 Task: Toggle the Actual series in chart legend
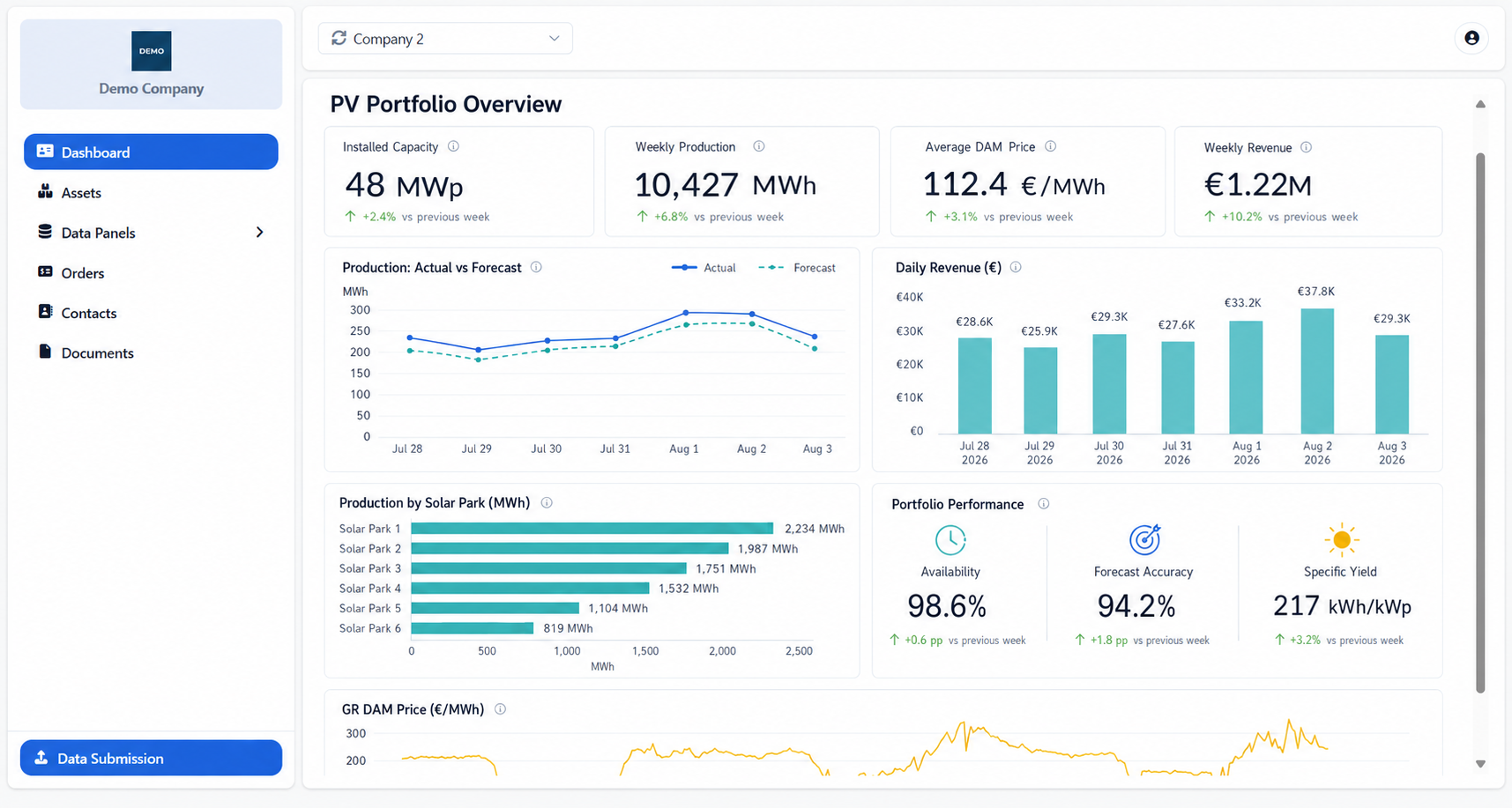[704, 268]
